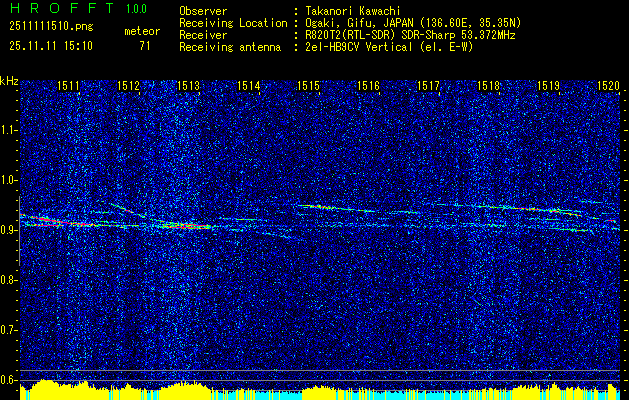629x400 pixels.
Task: Click the kHz axis unit label
Action: click(9, 81)
